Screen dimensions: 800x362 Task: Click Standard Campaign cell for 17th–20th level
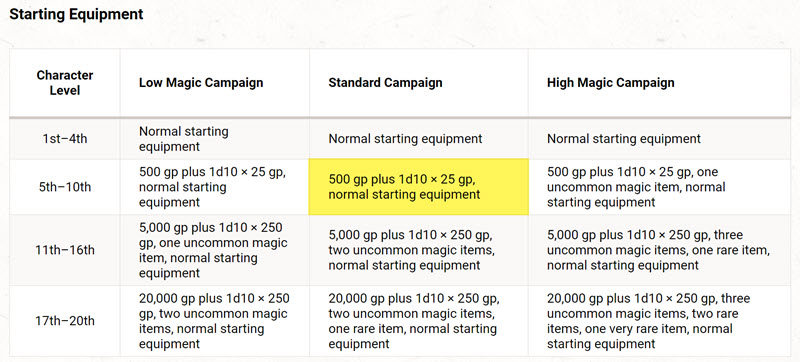click(x=419, y=321)
